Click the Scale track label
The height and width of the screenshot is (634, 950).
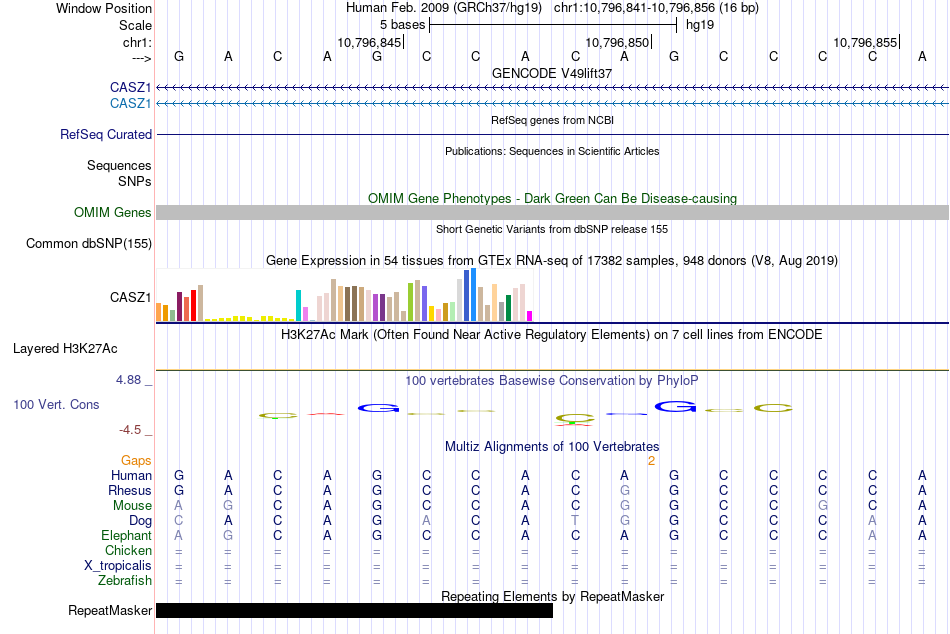[135, 25]
